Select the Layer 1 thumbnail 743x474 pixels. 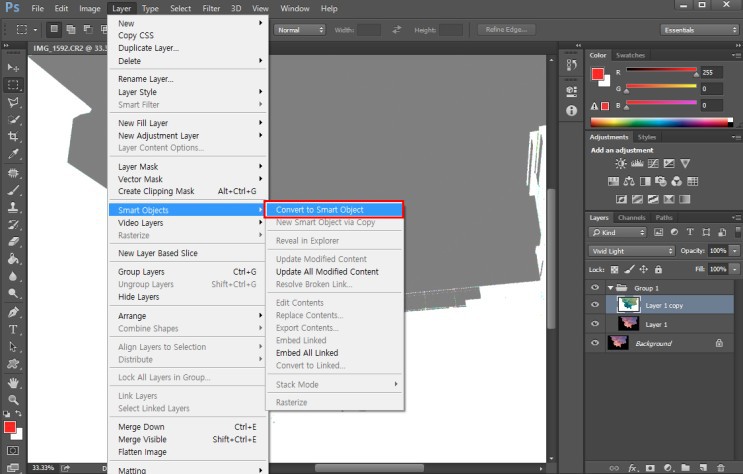[627, 324]
